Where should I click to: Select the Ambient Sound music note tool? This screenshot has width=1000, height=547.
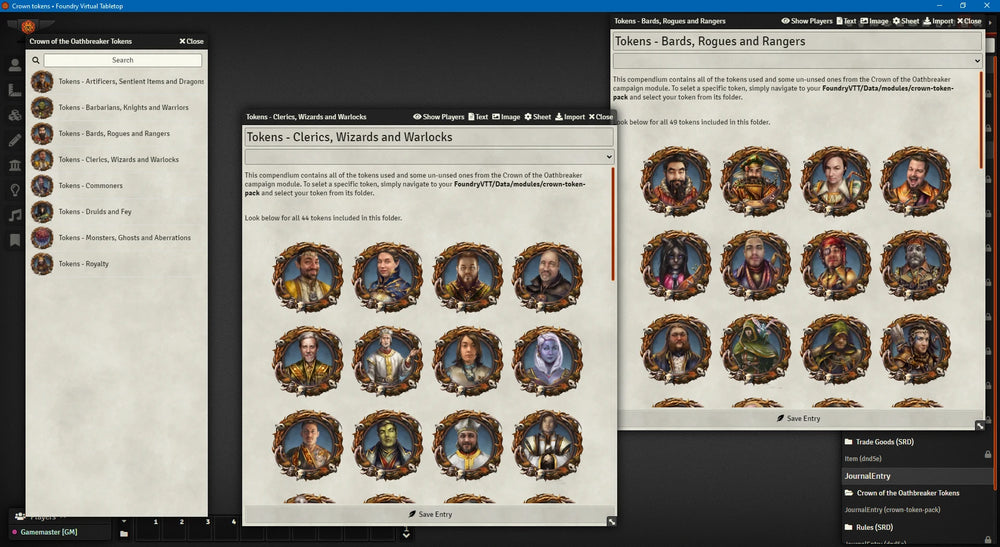pyautogui.click(x=15, y=215)
